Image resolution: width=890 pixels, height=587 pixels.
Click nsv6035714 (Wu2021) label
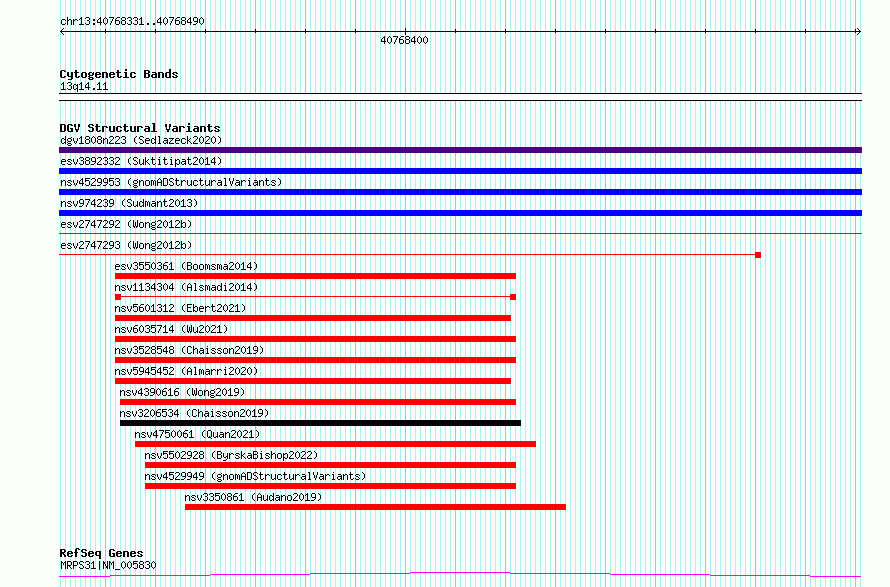coord(171,329)
